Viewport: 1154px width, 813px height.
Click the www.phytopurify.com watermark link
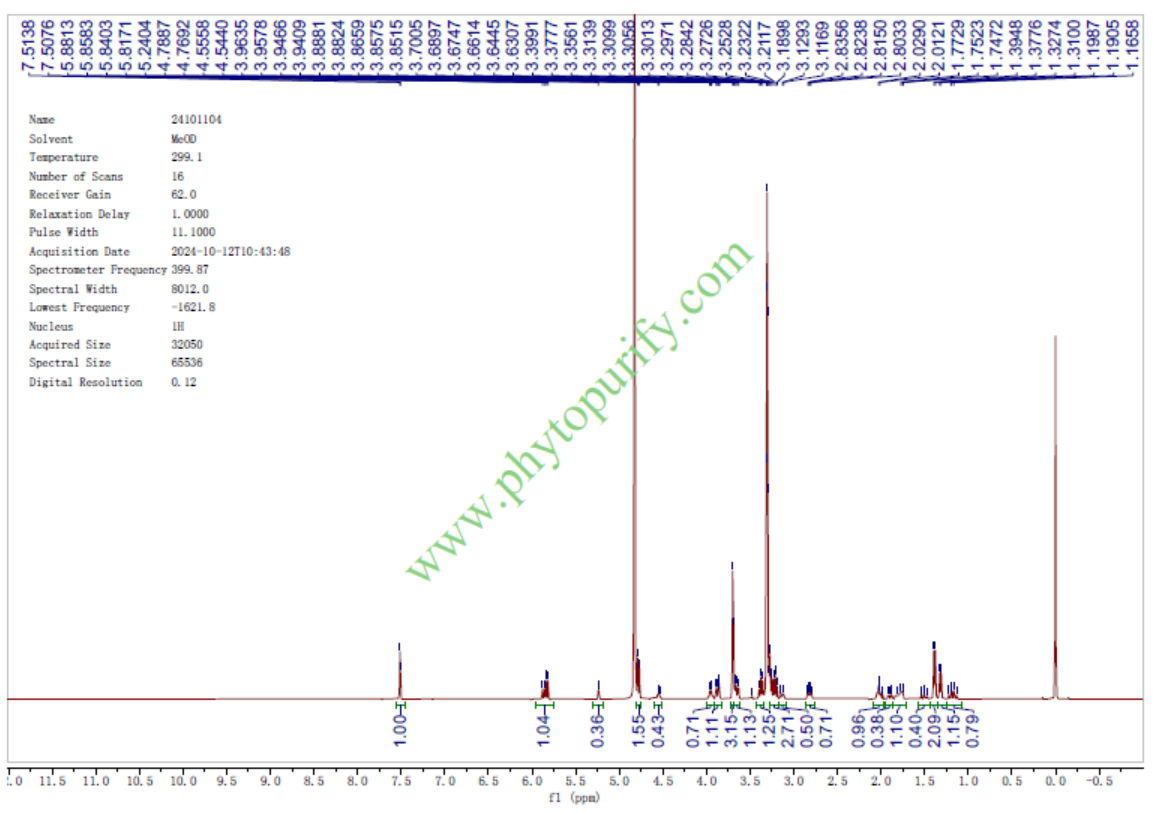point(580,411)
